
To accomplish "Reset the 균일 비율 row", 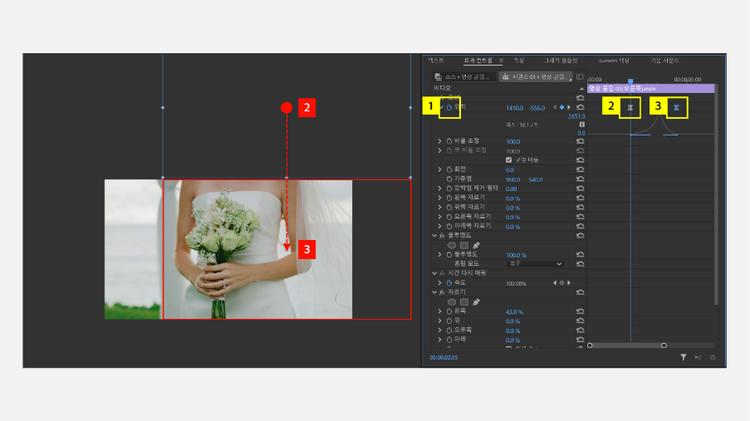I will tap(580, 160).
